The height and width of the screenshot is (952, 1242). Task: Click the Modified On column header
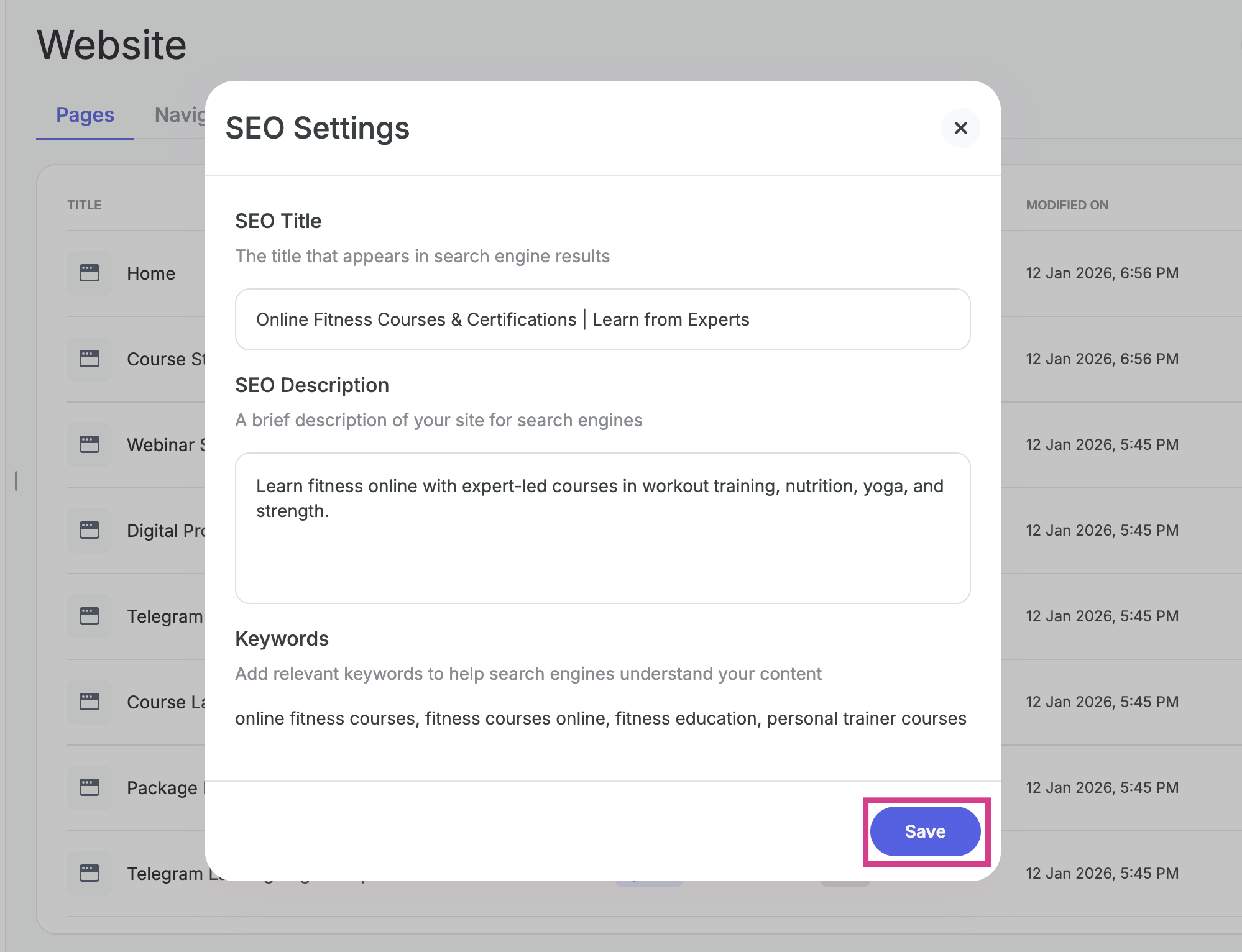(x=1067, y=205)
